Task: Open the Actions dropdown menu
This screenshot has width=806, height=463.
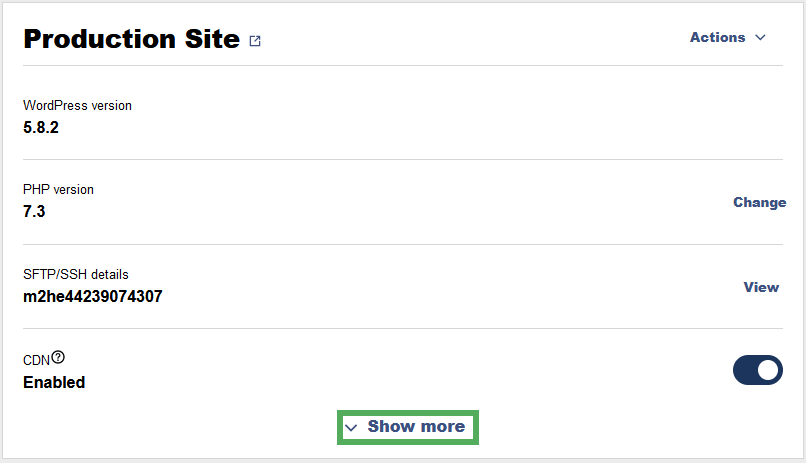Action: point(728,38)
